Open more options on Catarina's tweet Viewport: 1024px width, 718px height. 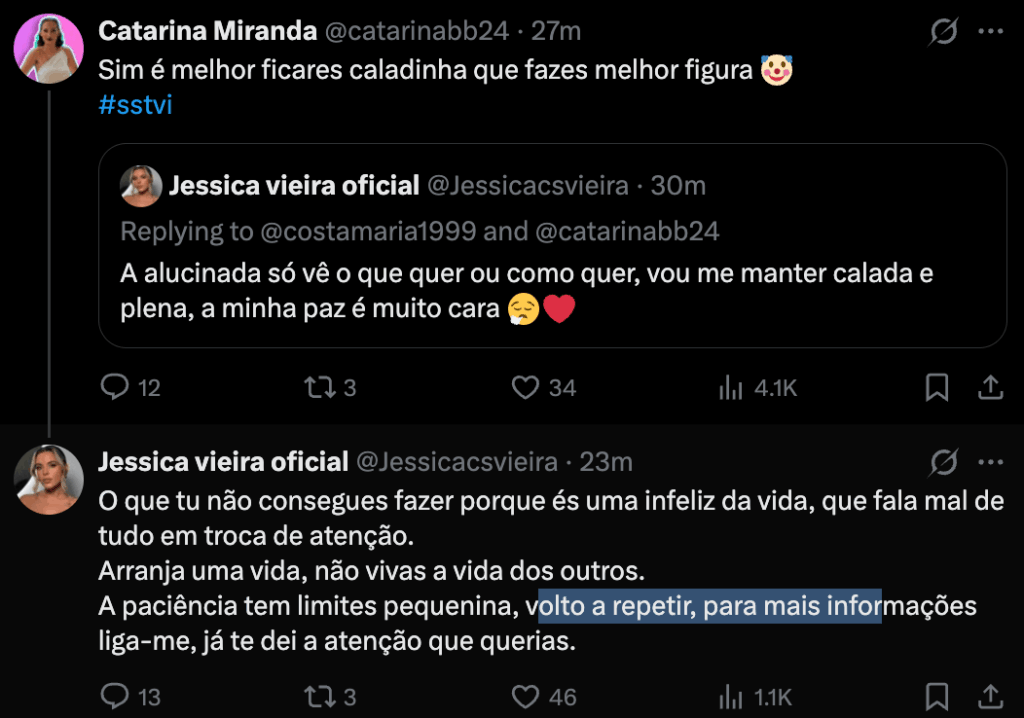pyautogui.click(x=990, y=32)
